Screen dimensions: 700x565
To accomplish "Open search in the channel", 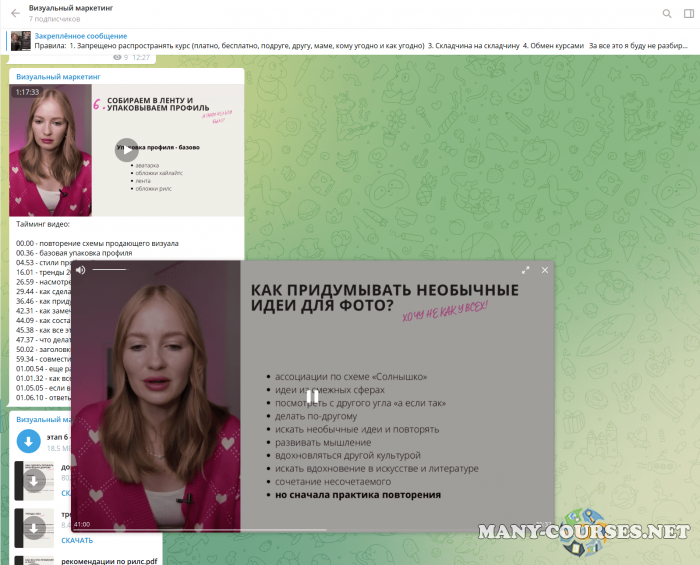I will [667, 13].
